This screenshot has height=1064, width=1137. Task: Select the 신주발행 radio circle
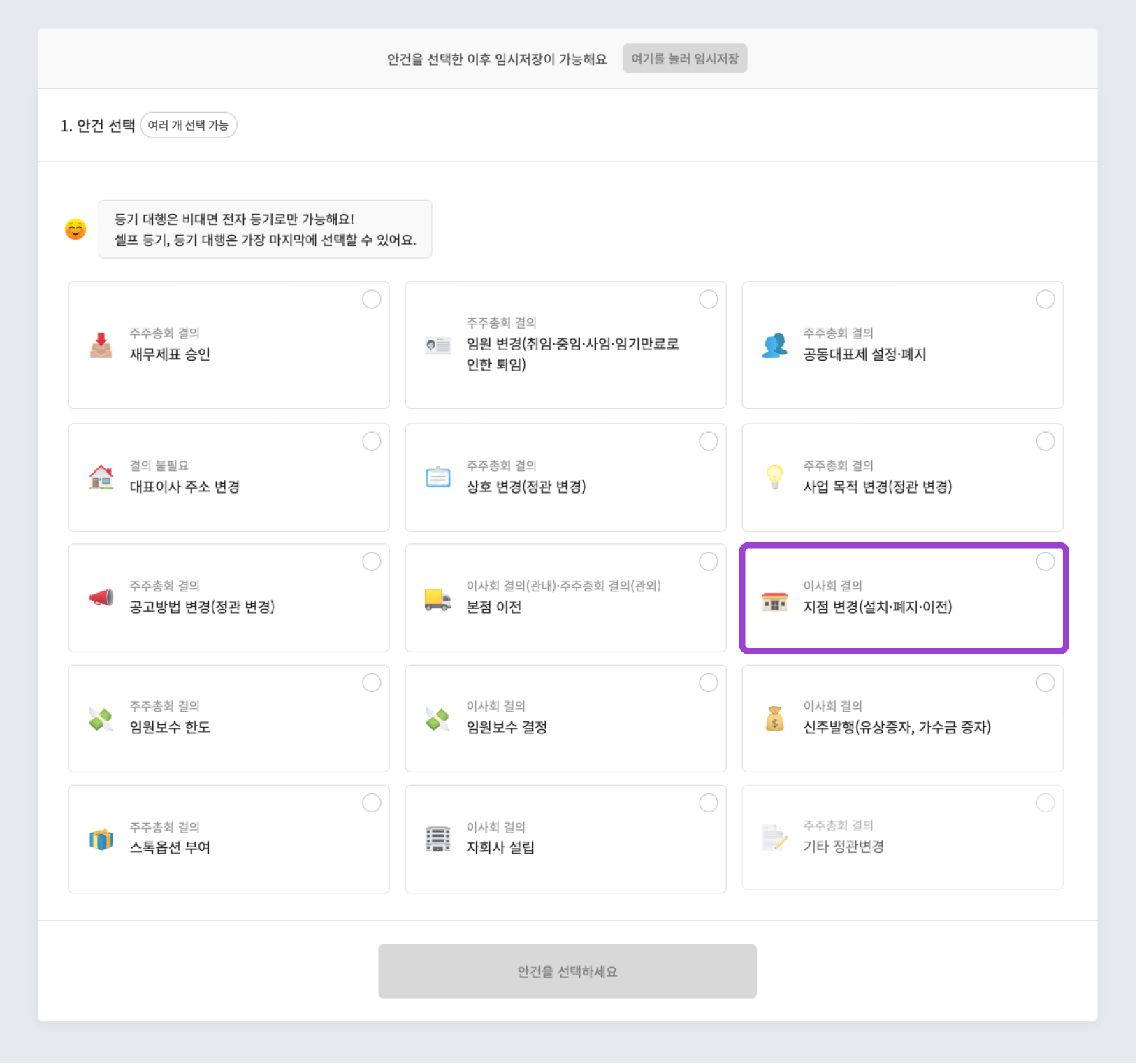[1045, 682]
